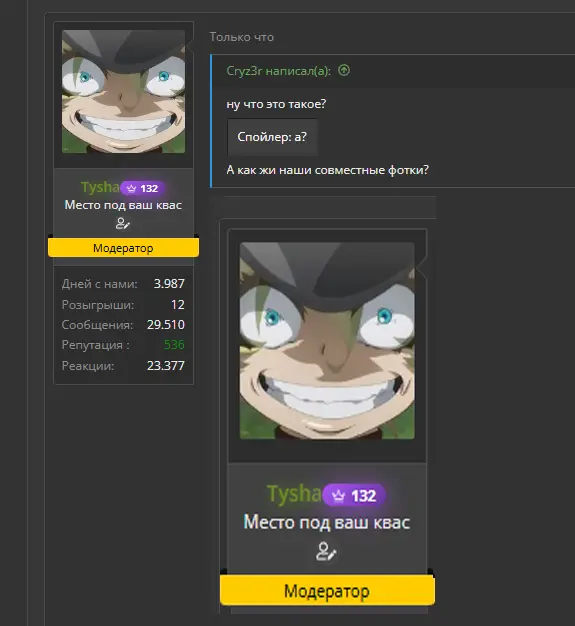Click the 'Только что' post timestamp
Viewport: 575px width, 626px height.
pos(242,37)
